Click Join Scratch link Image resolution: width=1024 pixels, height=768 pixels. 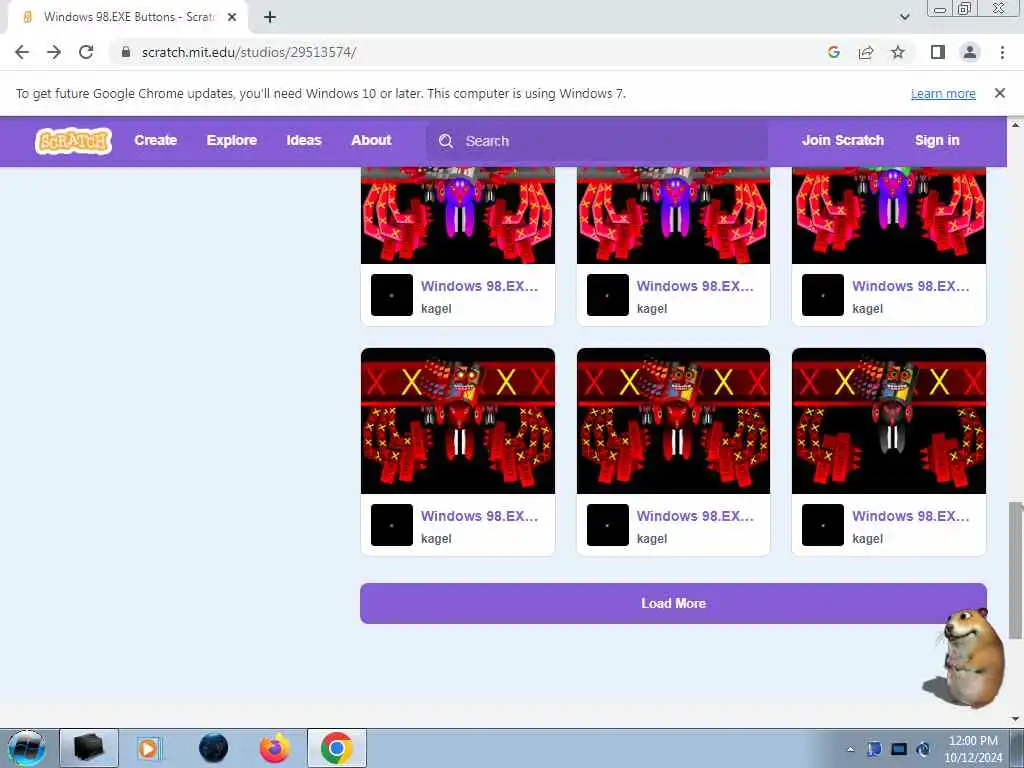click(x=843, y=140)
